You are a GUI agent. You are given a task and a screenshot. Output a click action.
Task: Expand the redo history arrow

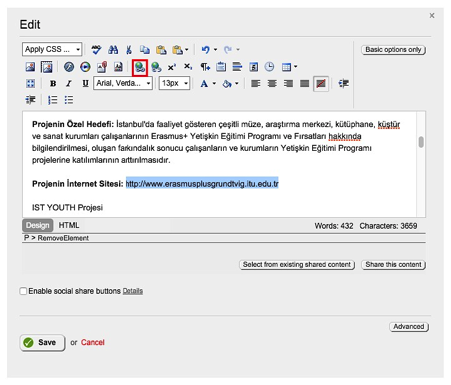[238, 50]
